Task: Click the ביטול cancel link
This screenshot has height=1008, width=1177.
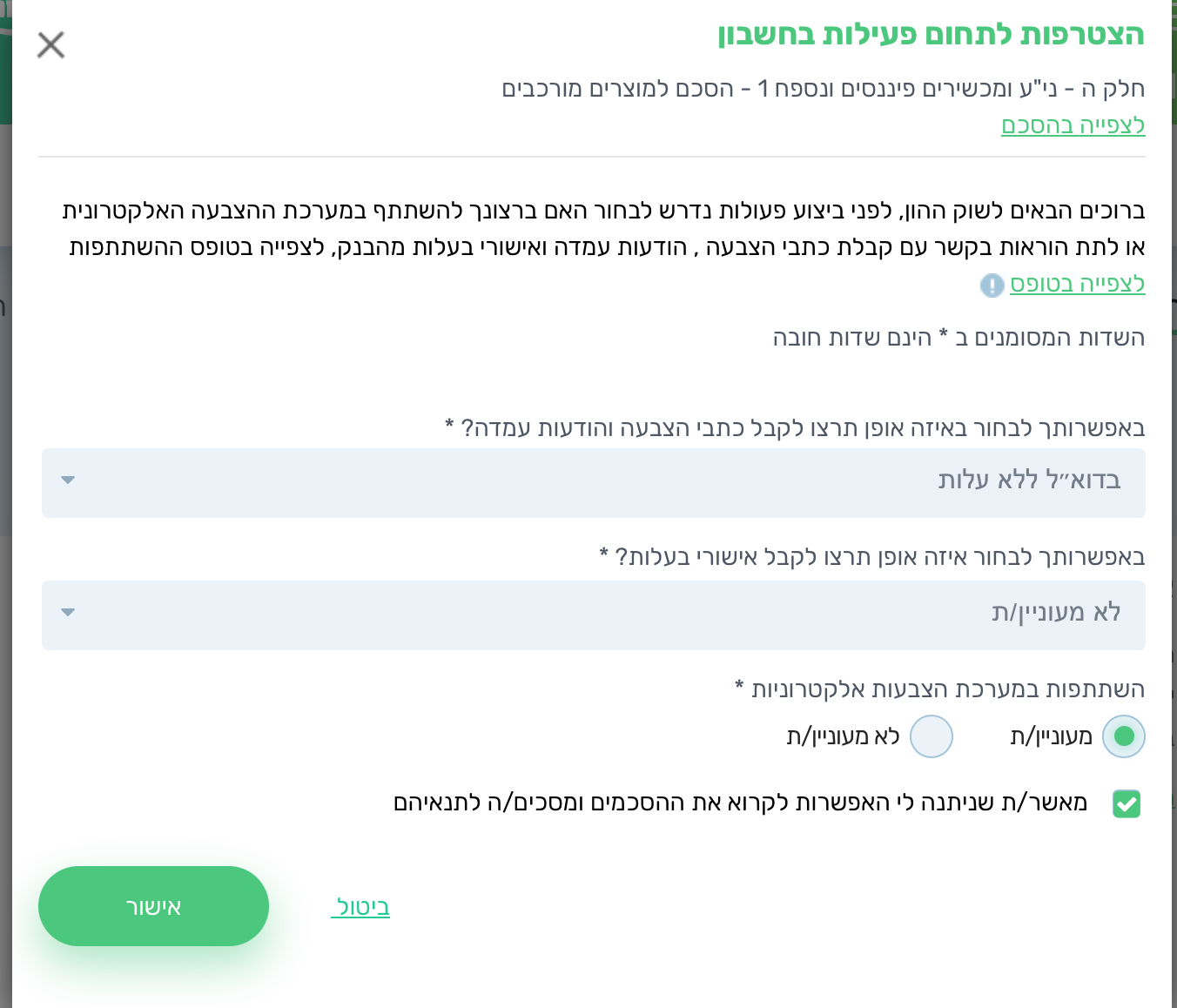Action: [361, 907]
